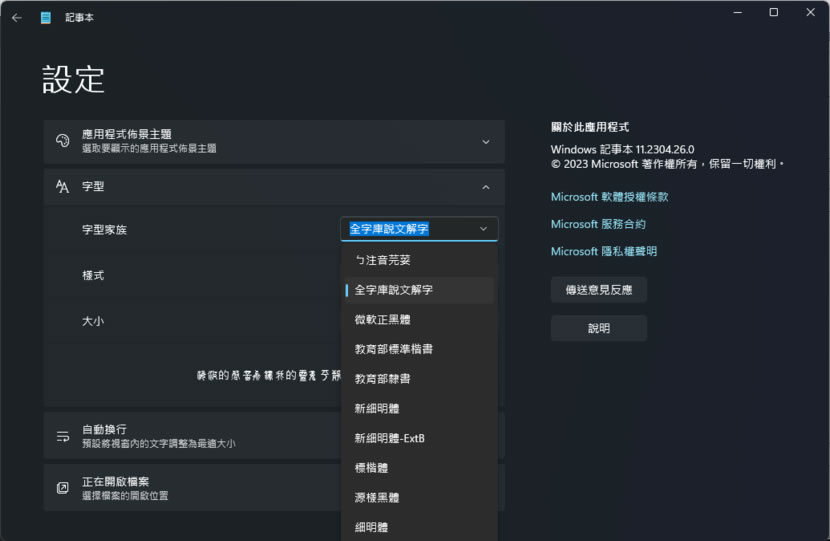Screen dimensions: 830x541
Task: Minimize the Notepad window
Action: point(737,12)
